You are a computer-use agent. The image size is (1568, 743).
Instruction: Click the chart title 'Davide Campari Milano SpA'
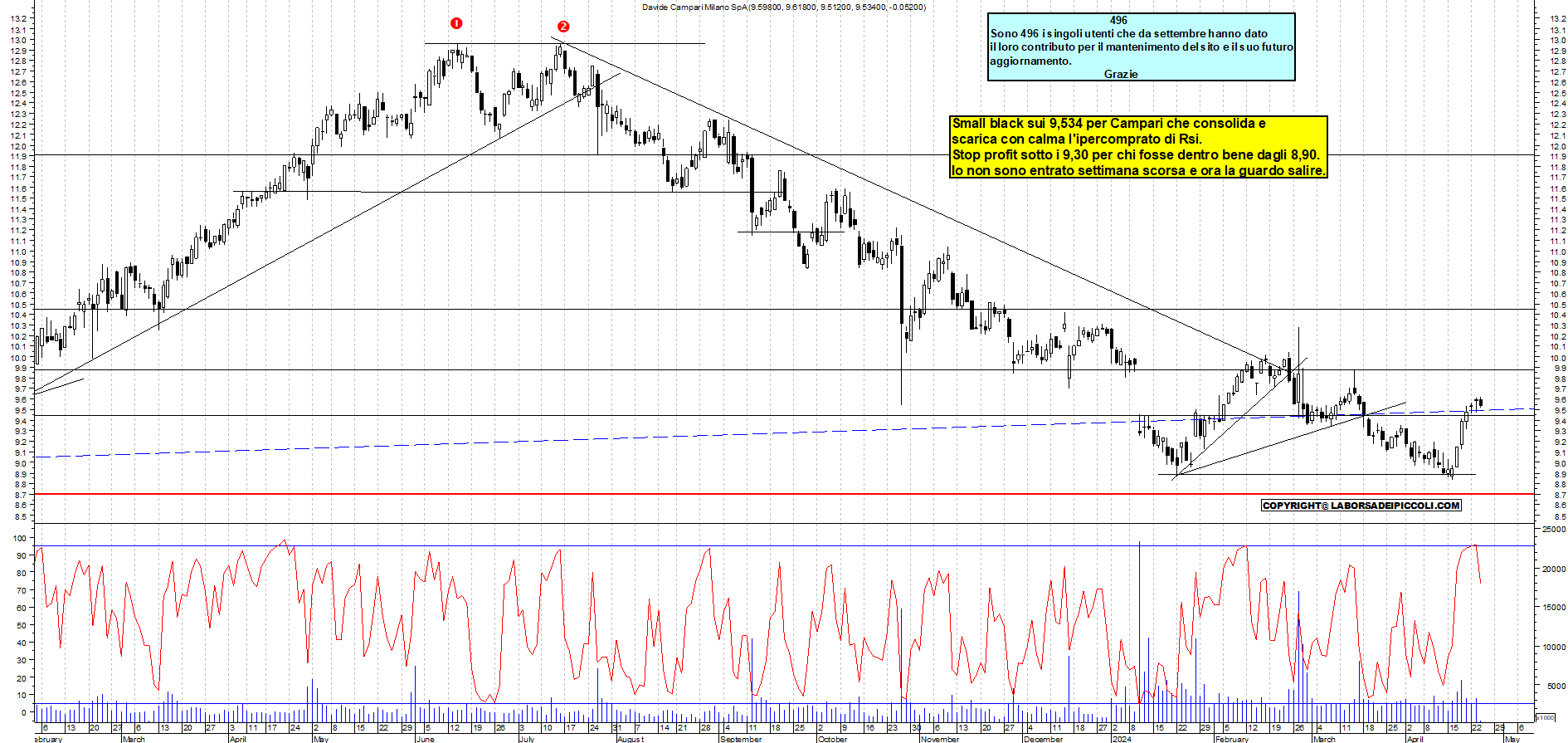(x=695, y=7)
